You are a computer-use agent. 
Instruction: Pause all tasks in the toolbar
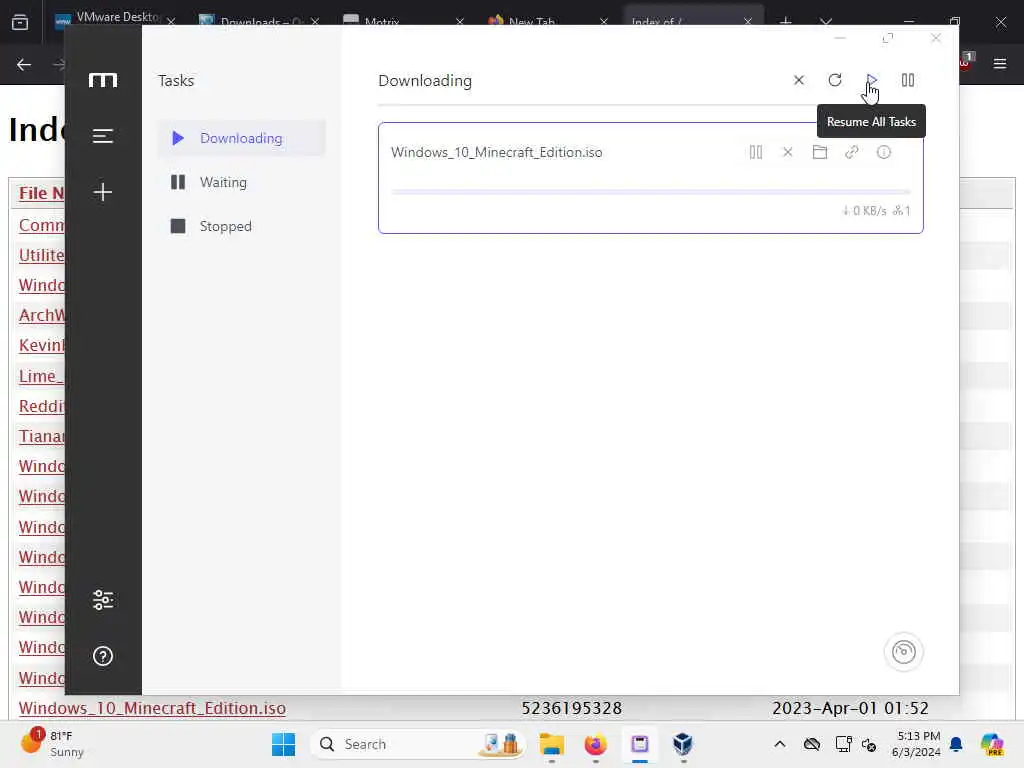point(908,80)
